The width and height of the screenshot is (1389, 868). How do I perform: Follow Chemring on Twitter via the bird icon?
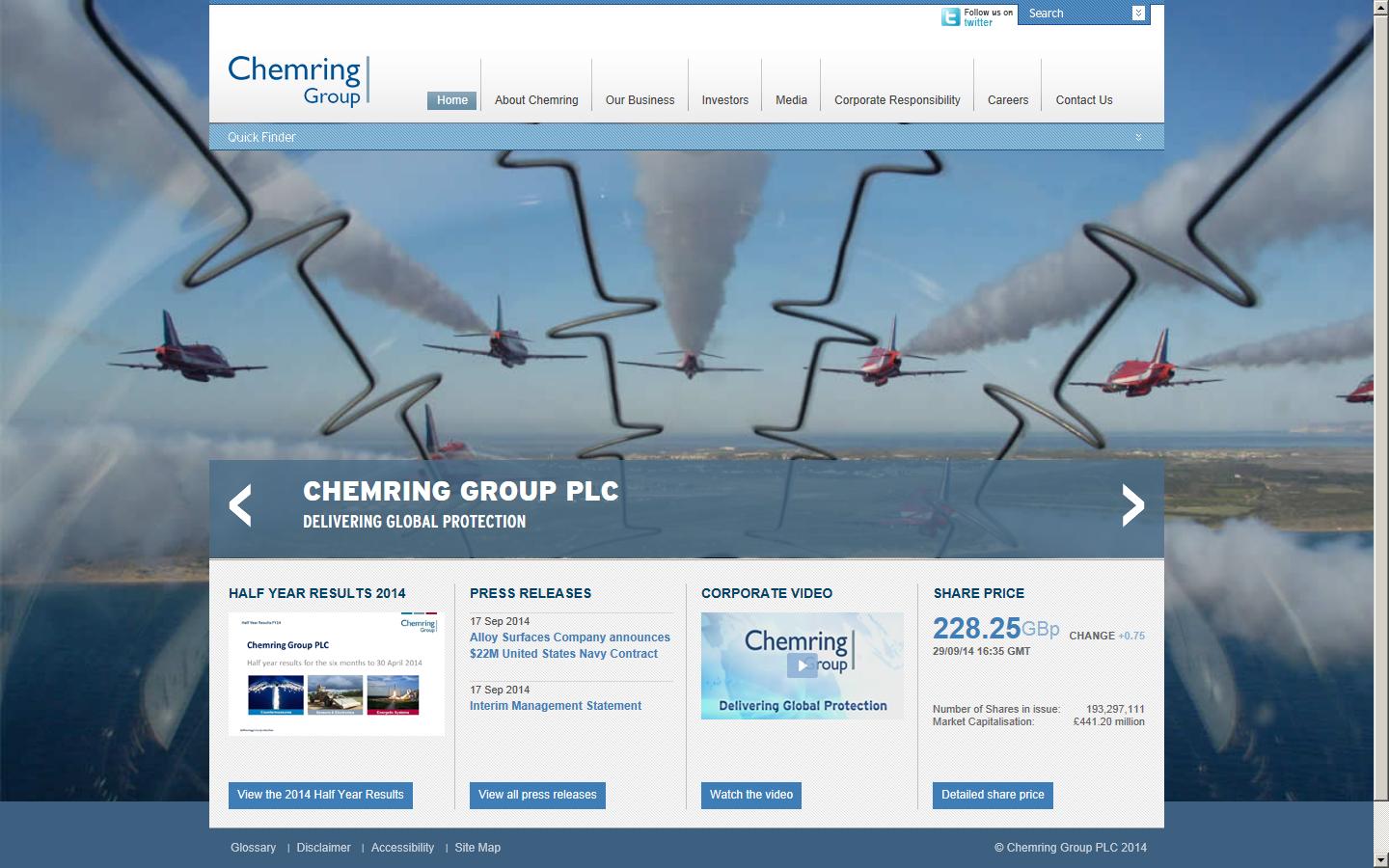(950, 15)
